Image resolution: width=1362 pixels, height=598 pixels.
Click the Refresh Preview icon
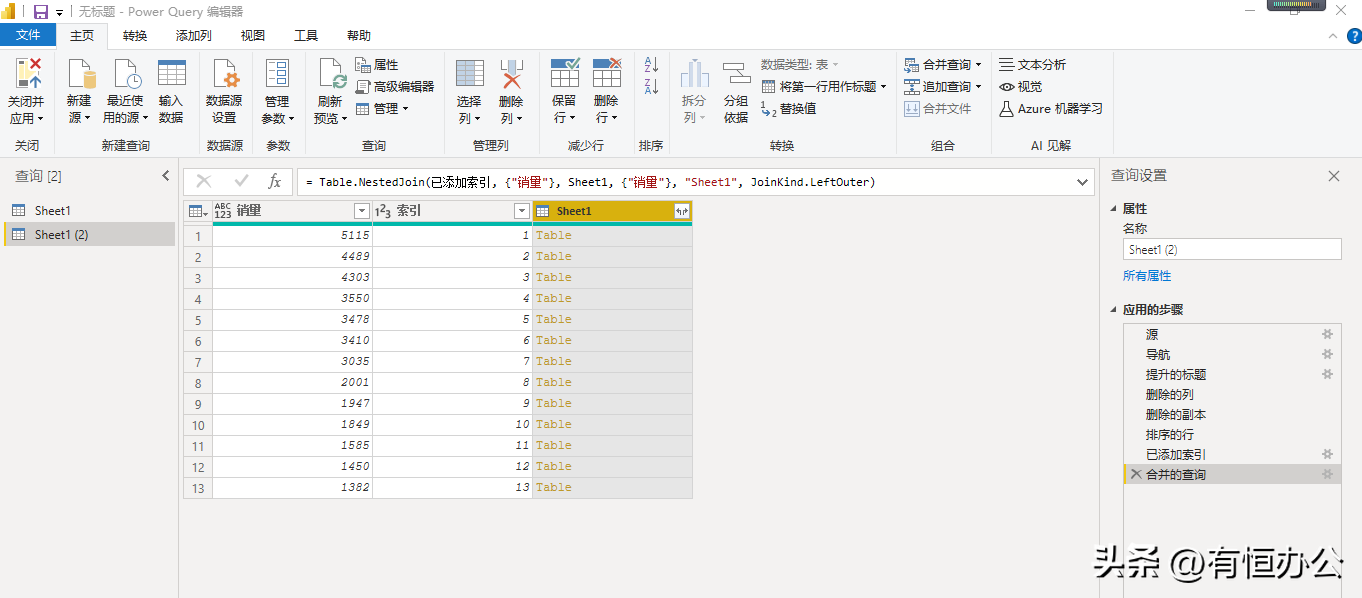click(x=331, y=74)
